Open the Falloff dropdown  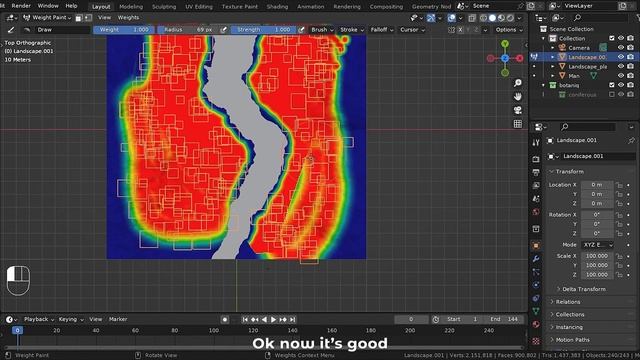tap(382, 30)
